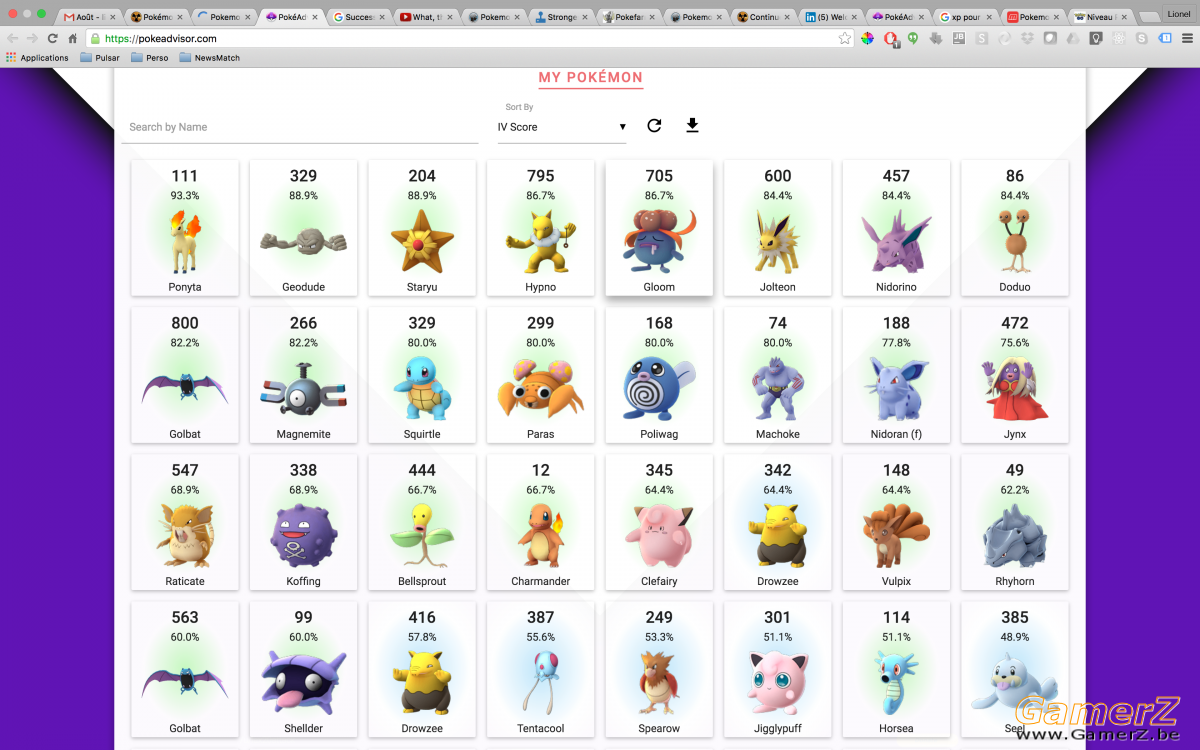The image size is (1200, 750).
Task: Close the Gmail Août tab
Action: tap(114, 17)
